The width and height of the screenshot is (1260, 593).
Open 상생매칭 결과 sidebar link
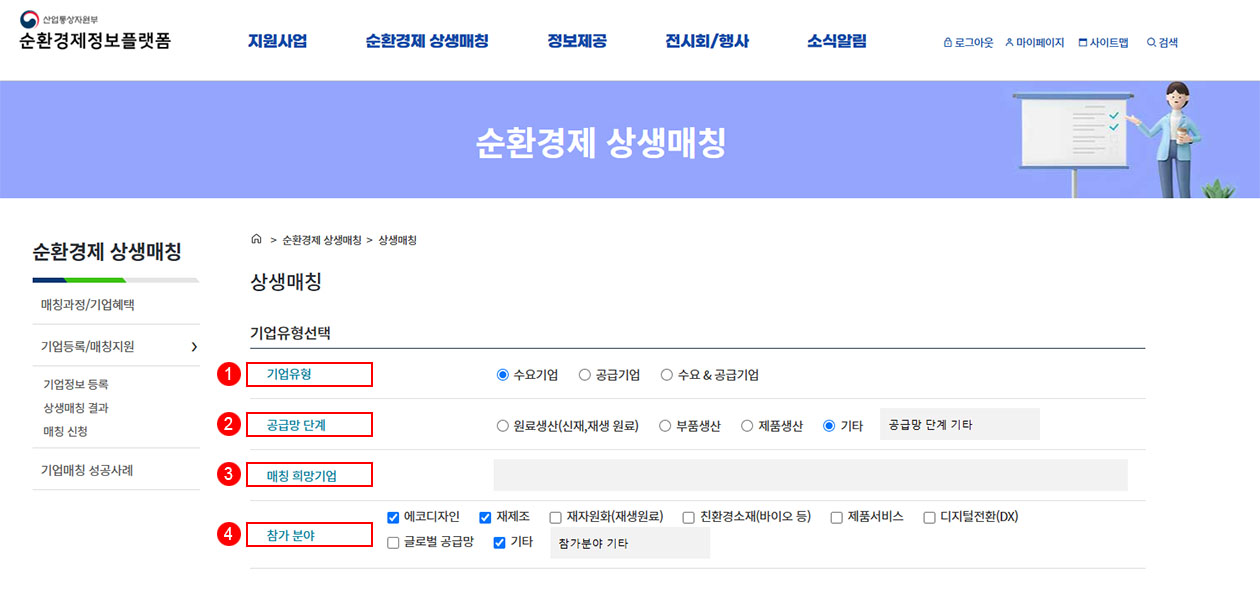76,408
